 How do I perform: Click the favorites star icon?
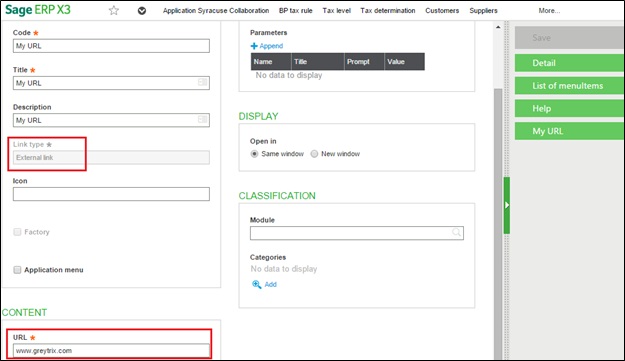click(x=114, y=10)
